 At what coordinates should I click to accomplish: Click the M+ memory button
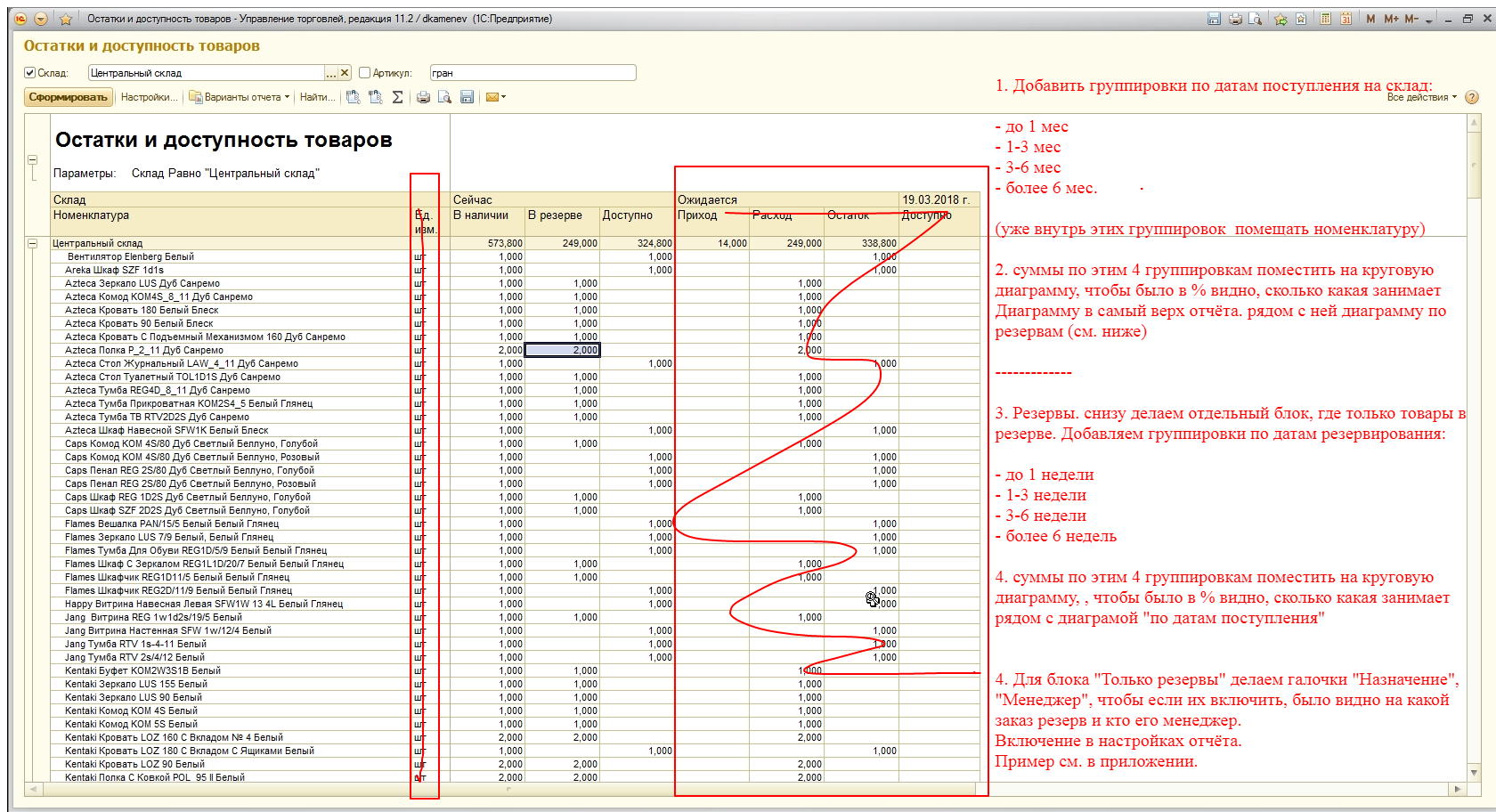tap(1391, 19)
